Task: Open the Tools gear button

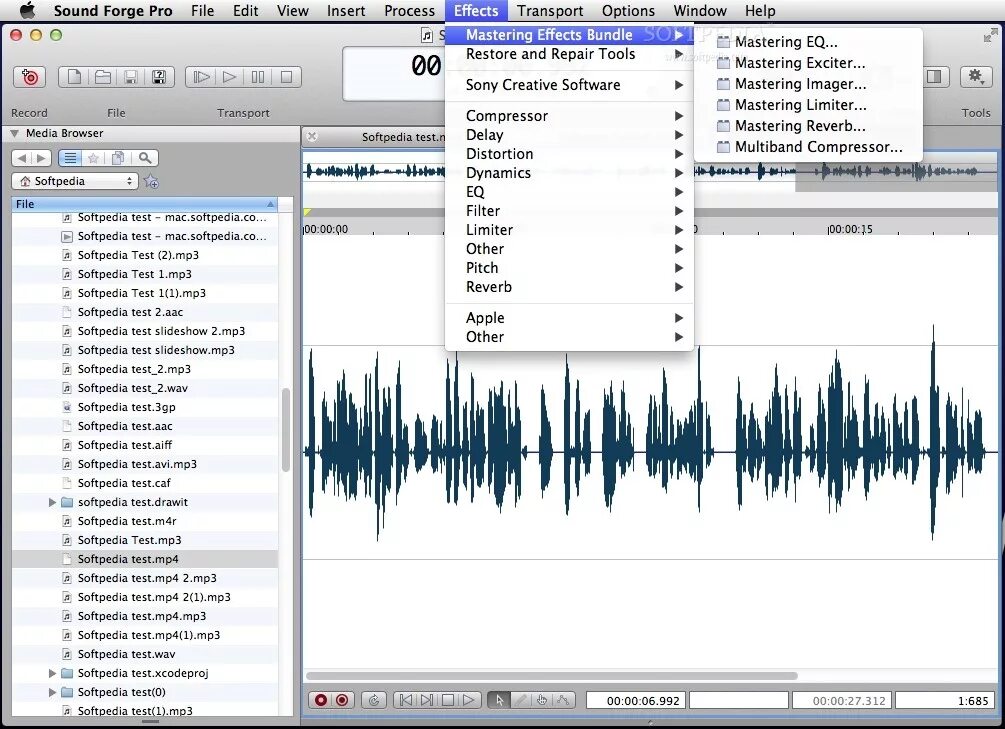Action: [976, 77]
